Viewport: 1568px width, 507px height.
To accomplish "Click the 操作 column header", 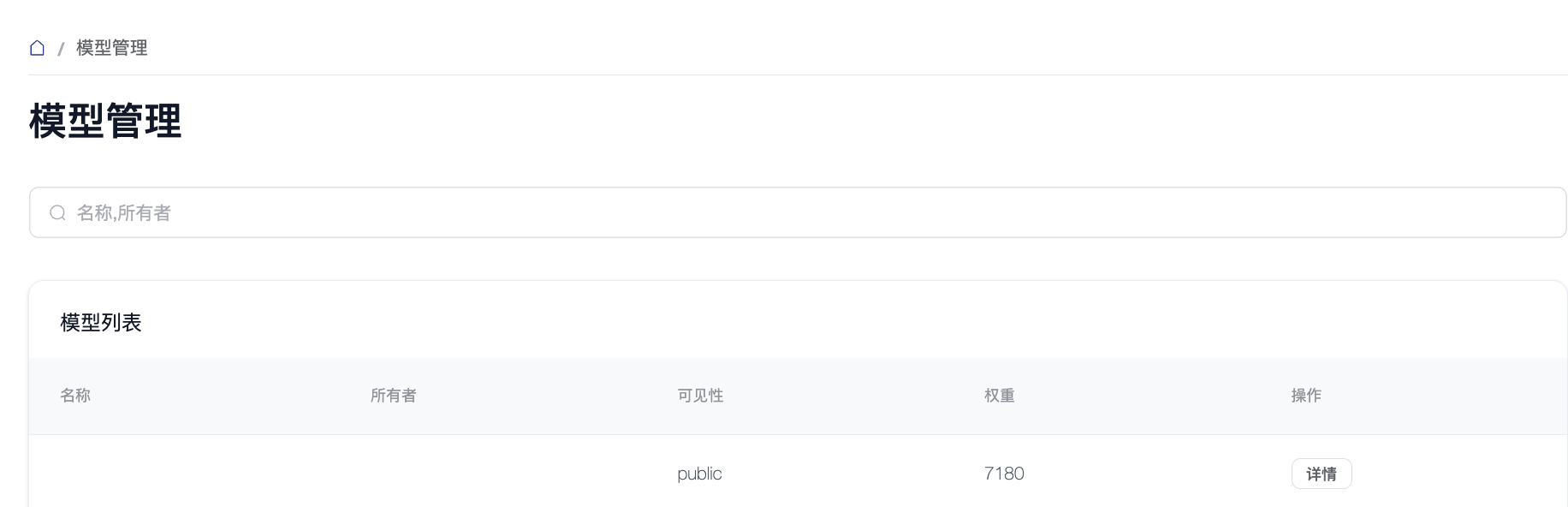I will pyautogui.click(x=1306, y=396).
